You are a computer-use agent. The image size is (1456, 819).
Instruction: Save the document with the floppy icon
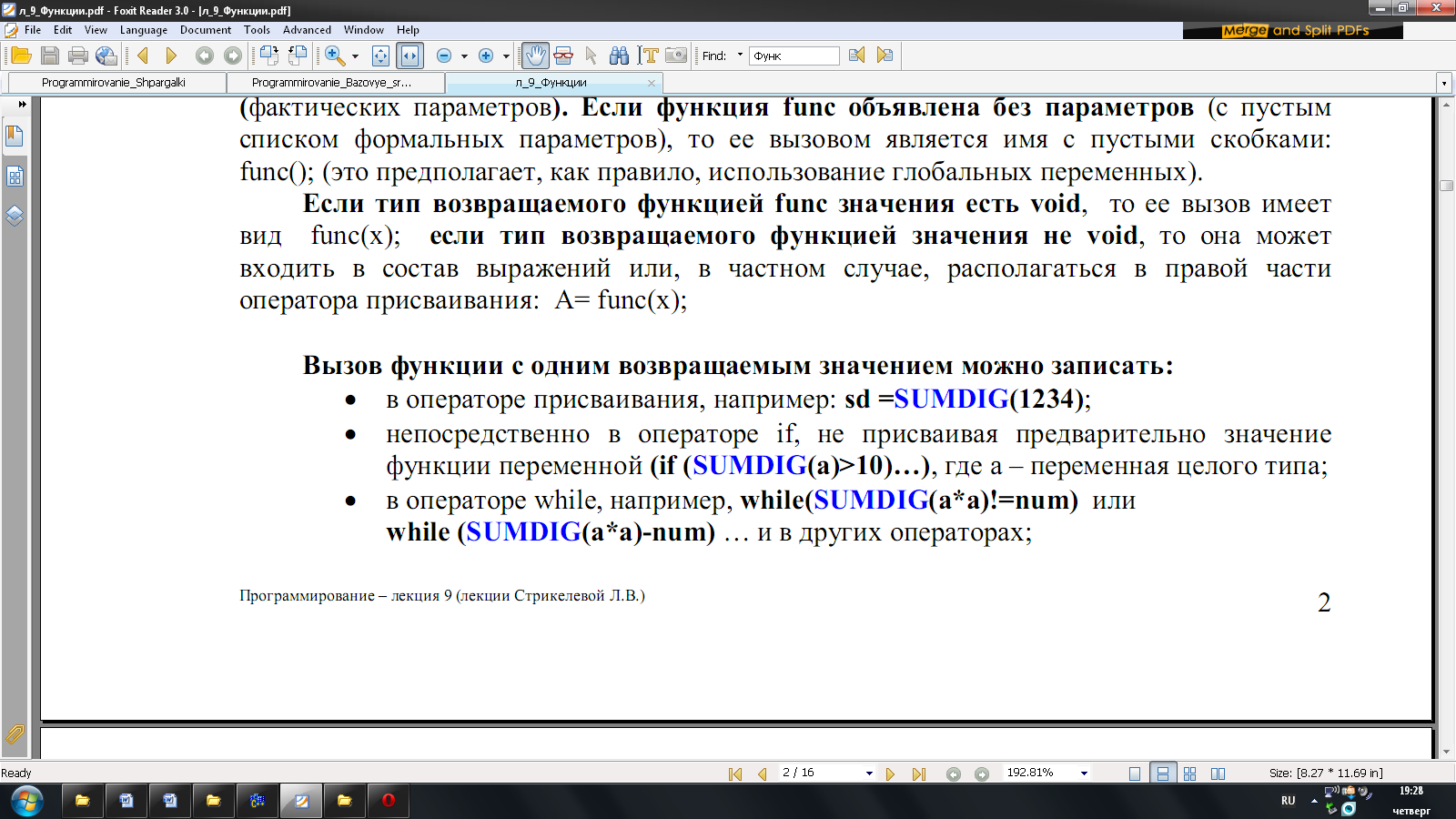tap(50, 56)
